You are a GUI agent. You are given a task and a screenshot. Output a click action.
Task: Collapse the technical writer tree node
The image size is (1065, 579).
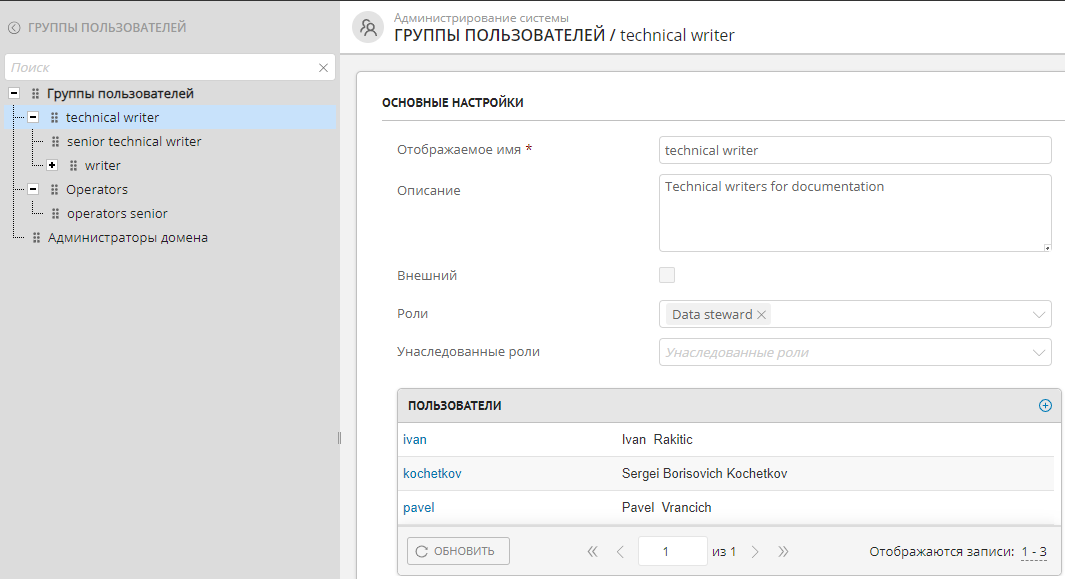pyautogui.click(x=31, y=117)
